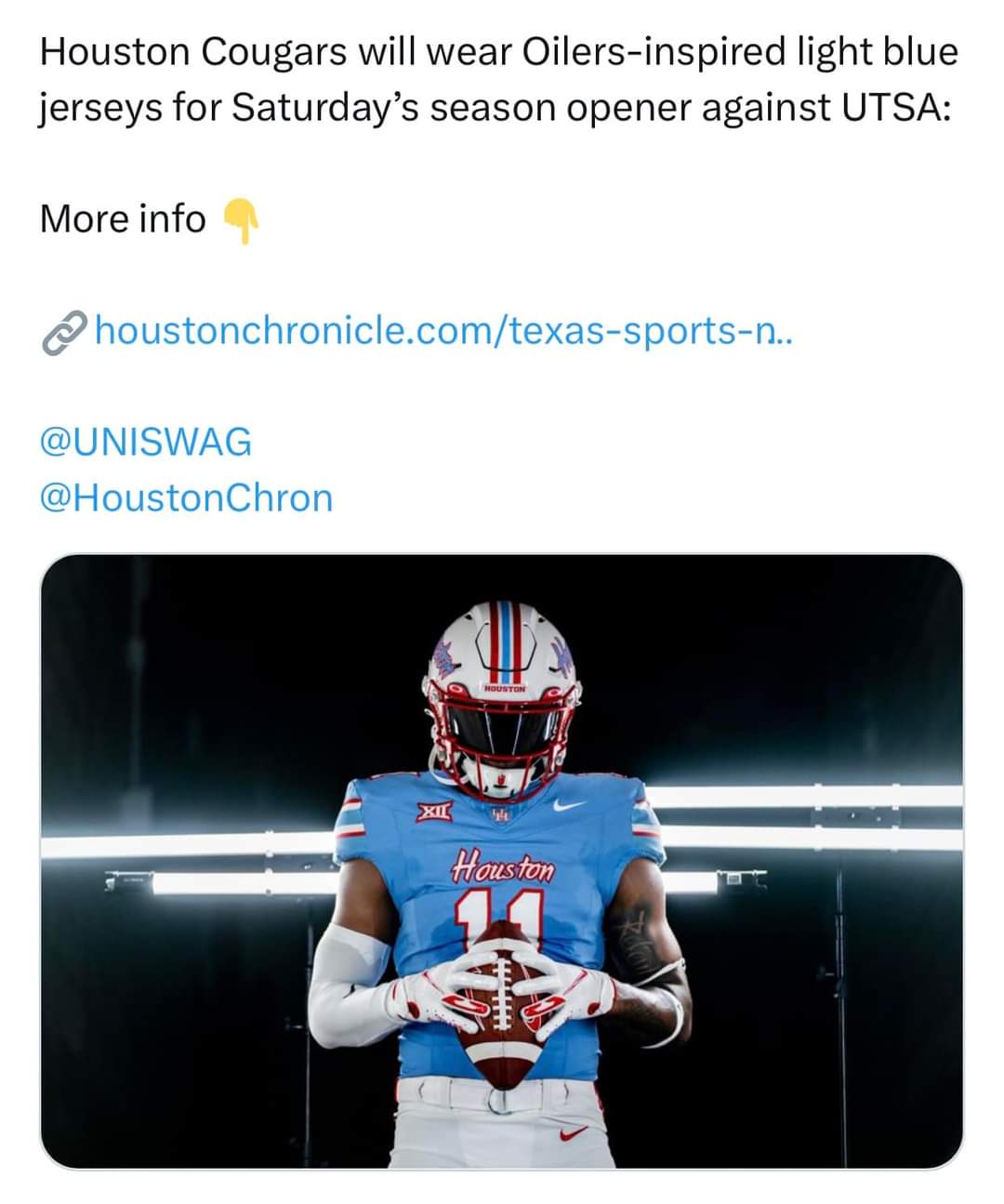The width and height of the screenshot is (1004, 1204).
Task: Click the chain link icon before URL
Action: [x=64, y=333]
